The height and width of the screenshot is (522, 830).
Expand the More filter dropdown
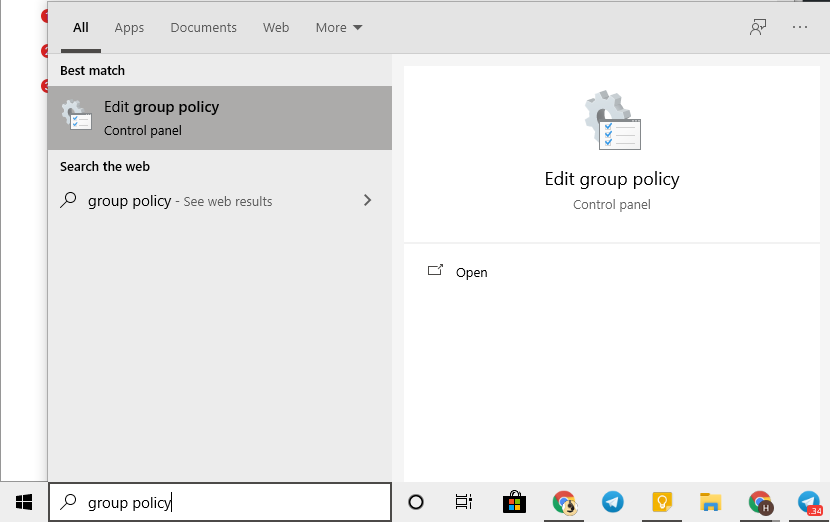point(339,28)
